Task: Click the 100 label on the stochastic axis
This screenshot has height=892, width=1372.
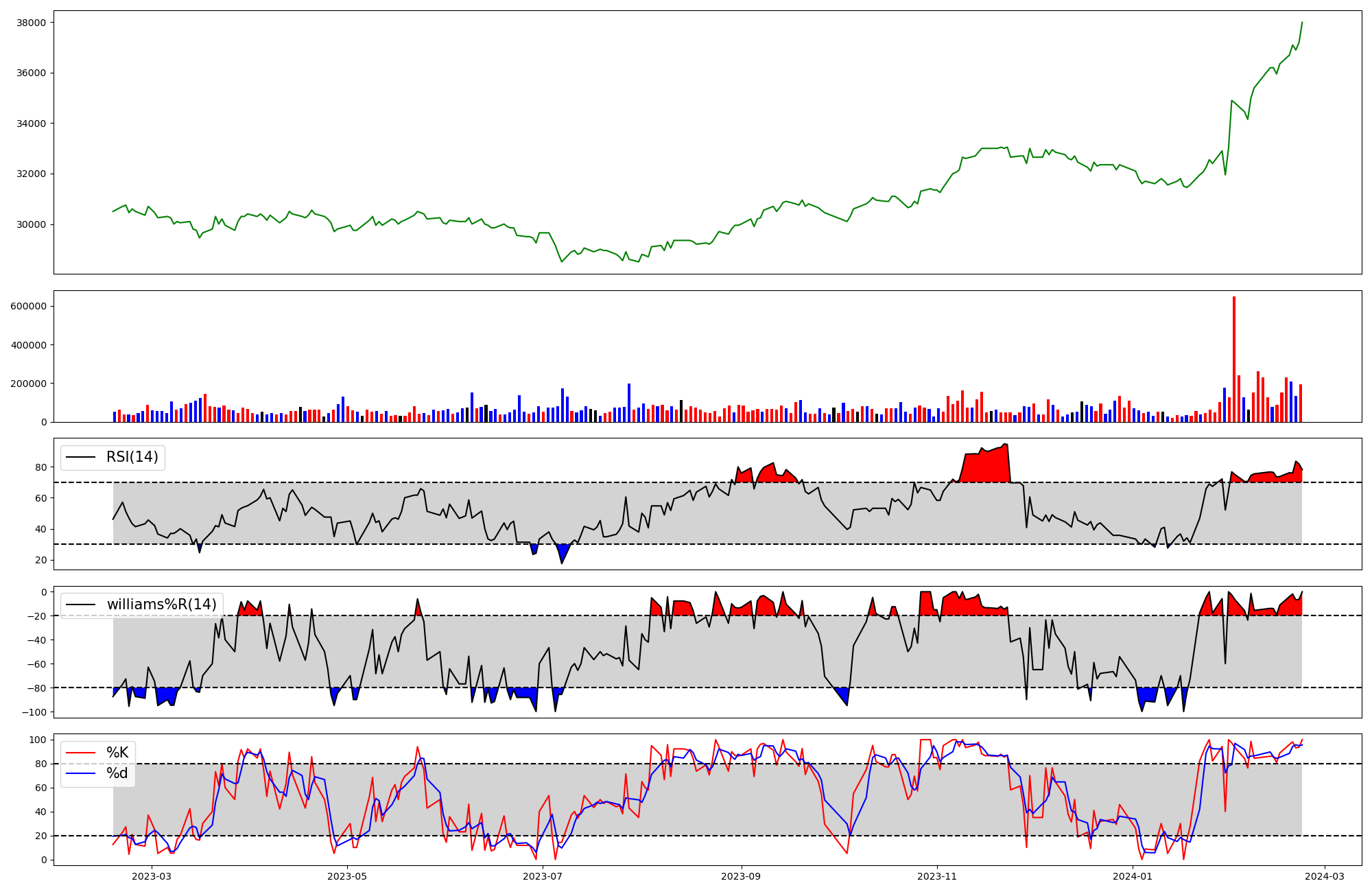Action: pyautogui.click(x=38, y=740)
